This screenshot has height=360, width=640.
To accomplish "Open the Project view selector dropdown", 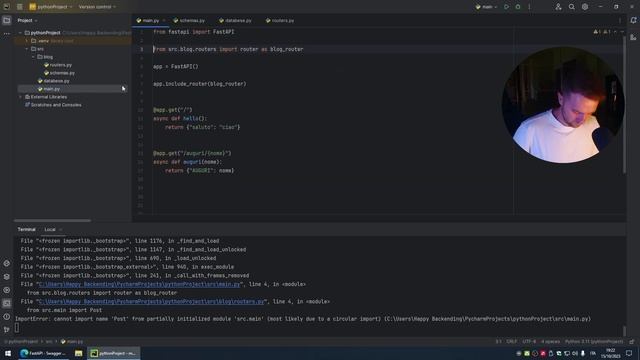I will [27, 20].
